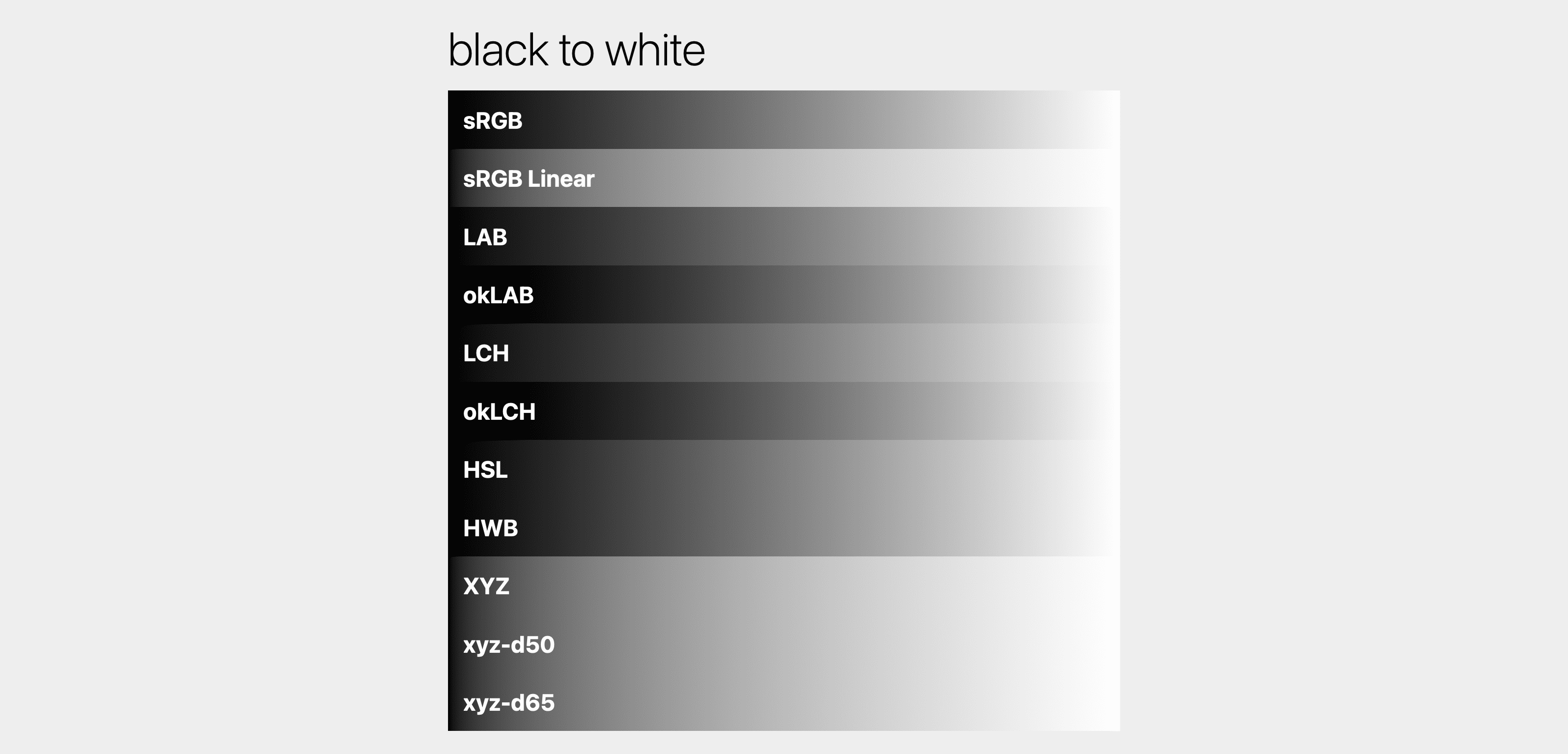1568x754 pixels.
Task: Click the LCH label text
Action: pos(486,353)
